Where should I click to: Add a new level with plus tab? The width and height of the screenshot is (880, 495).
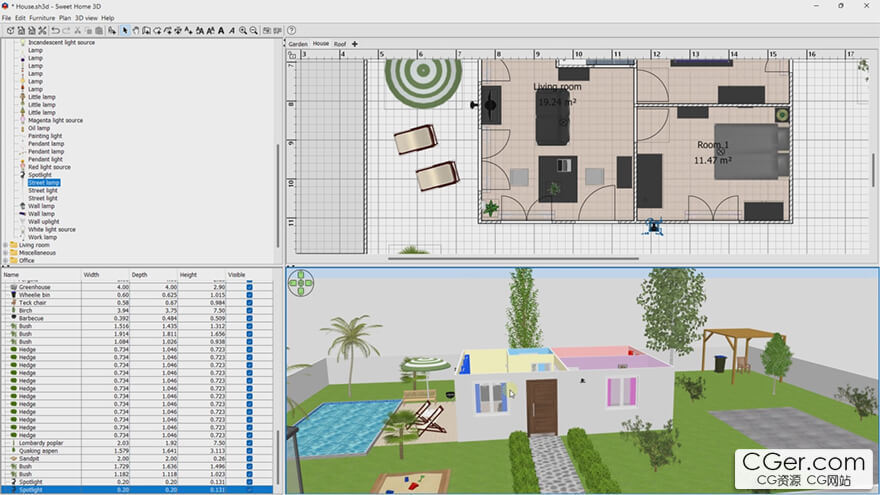coord(355,44)
